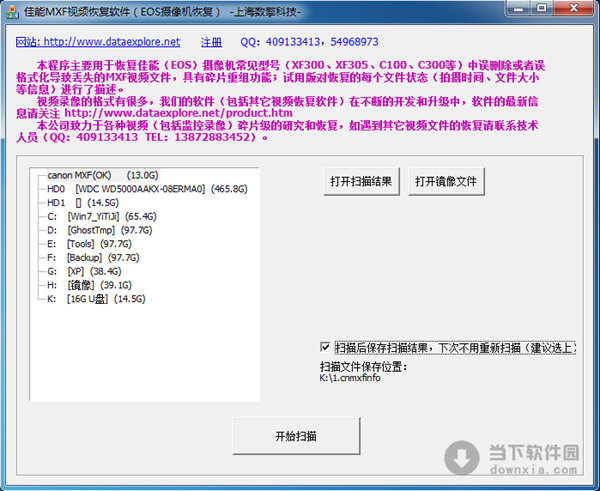The width and height of the screenshot is (600, 491).
Task: Select drive H: [镜像]
Action: pyautogui.click(x=90, y=285)
